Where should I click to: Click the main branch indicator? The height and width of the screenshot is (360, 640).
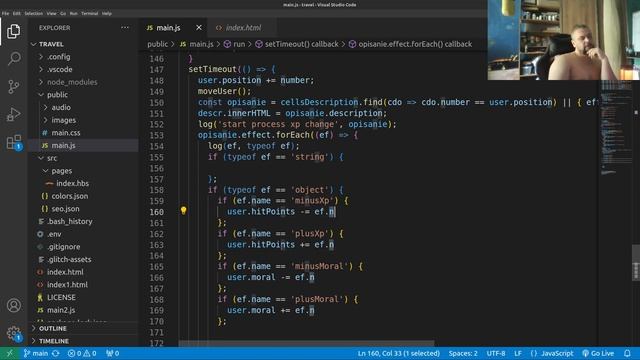click(36, 353)
